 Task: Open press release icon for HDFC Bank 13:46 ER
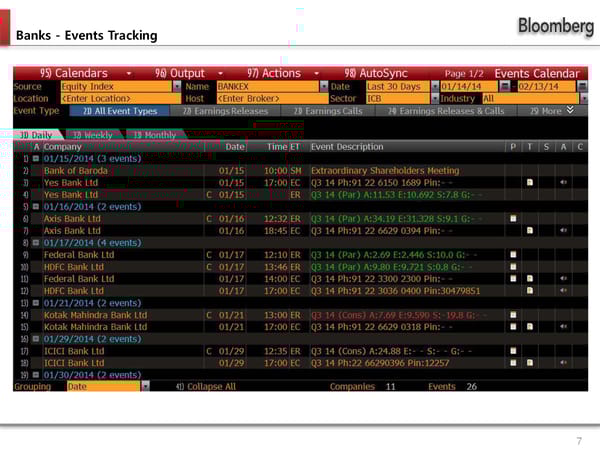[513, 267]
